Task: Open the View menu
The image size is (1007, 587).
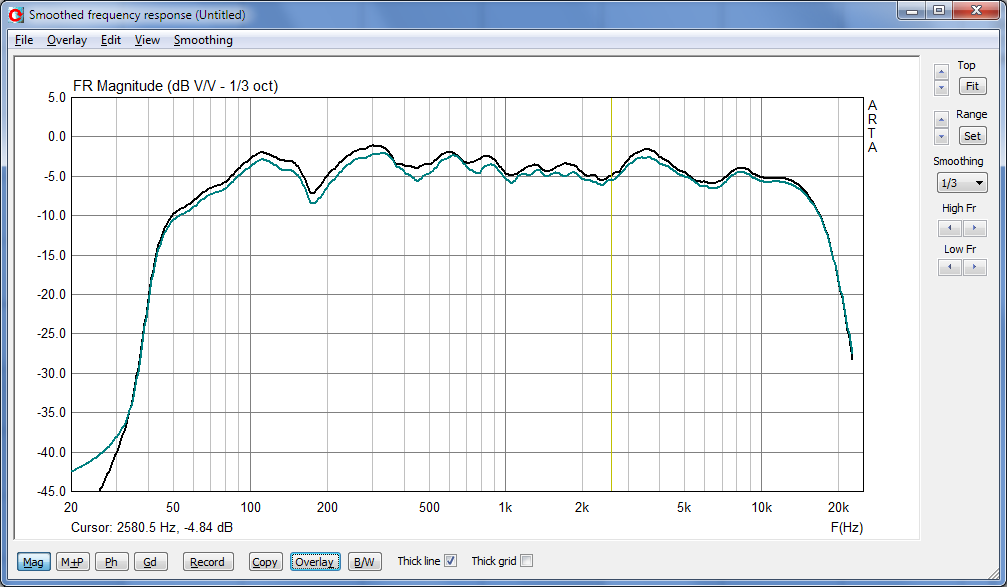Action: click(x=147, y=40)
